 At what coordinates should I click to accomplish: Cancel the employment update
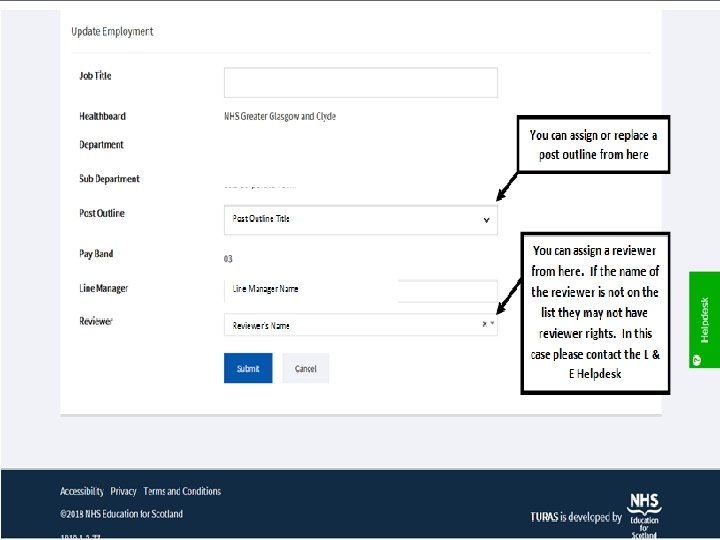pos(305,368)
